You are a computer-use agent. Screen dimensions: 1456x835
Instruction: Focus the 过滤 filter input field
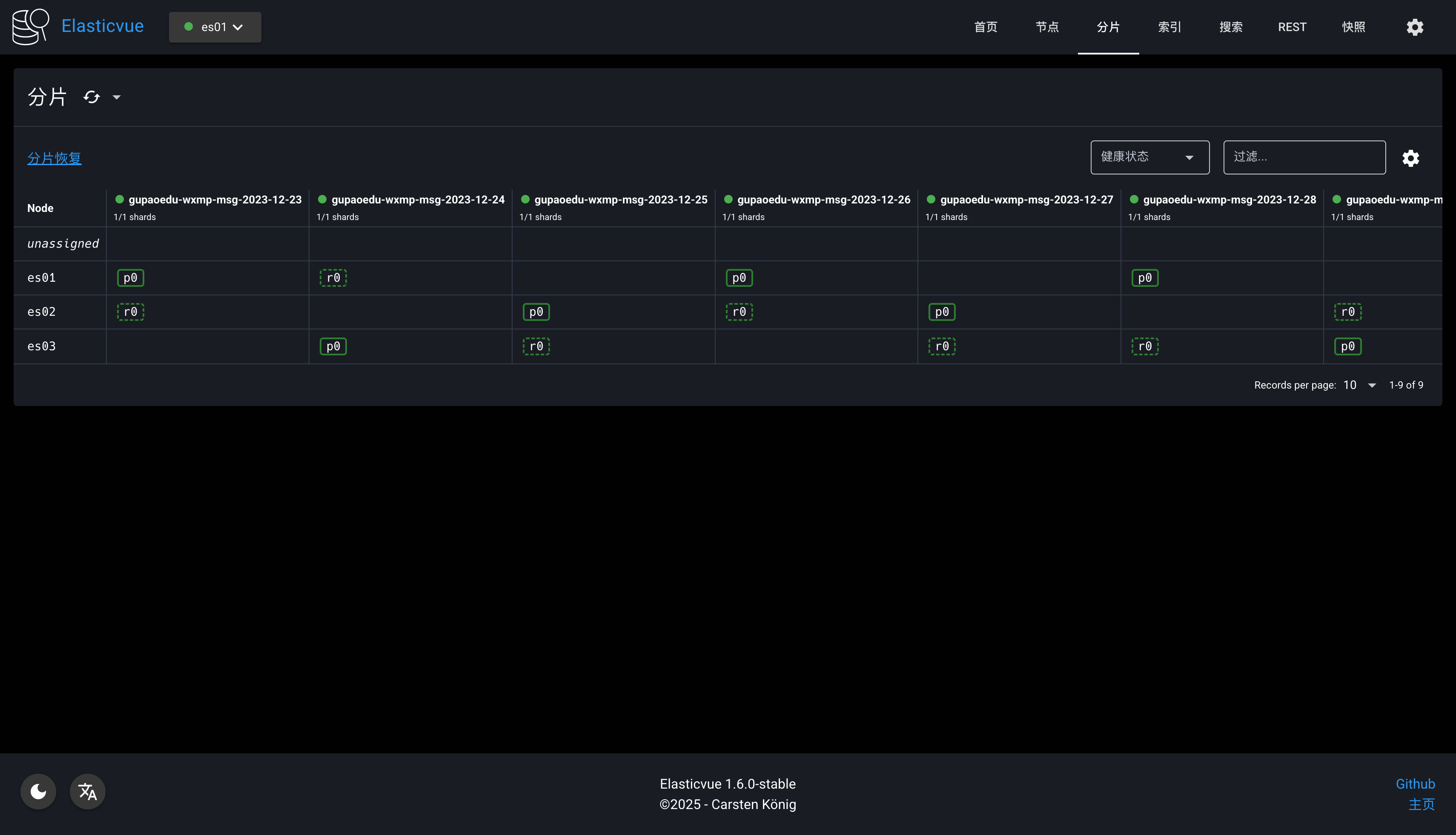coord(1304,157)
